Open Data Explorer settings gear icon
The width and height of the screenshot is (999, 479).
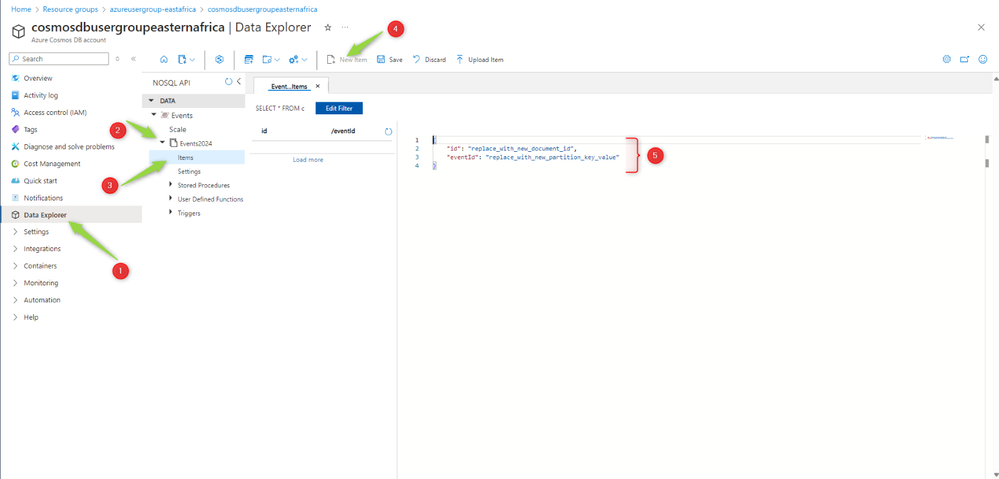pyautogui.click(x=946, y=59)
